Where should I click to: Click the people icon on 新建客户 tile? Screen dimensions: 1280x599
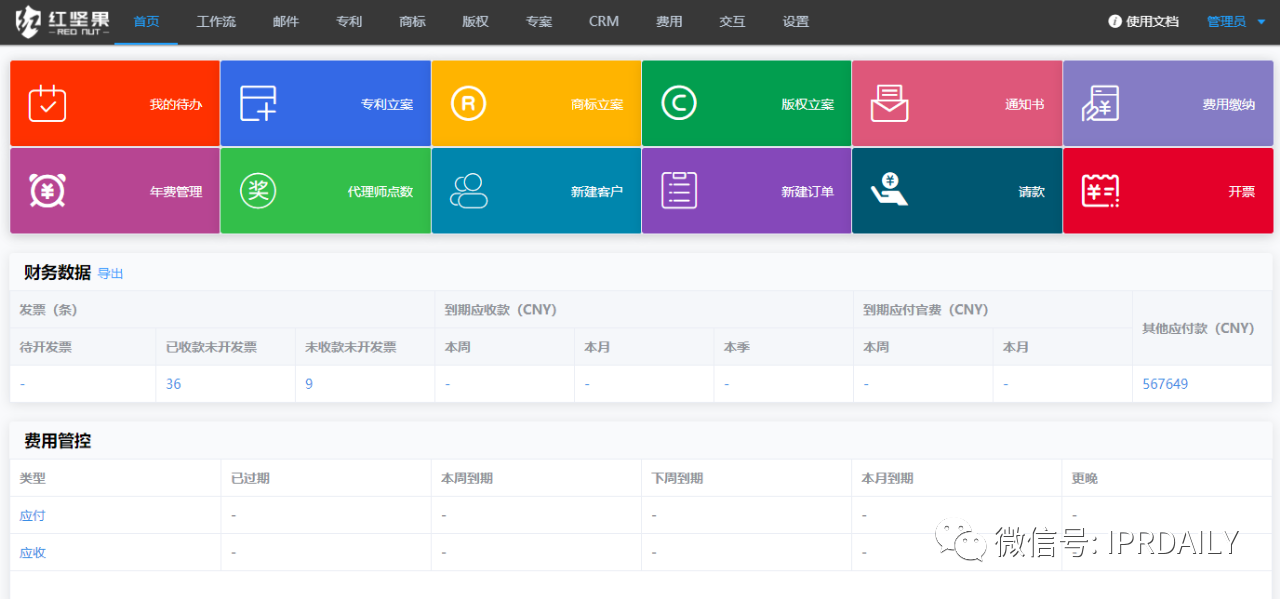coord(468,190)
